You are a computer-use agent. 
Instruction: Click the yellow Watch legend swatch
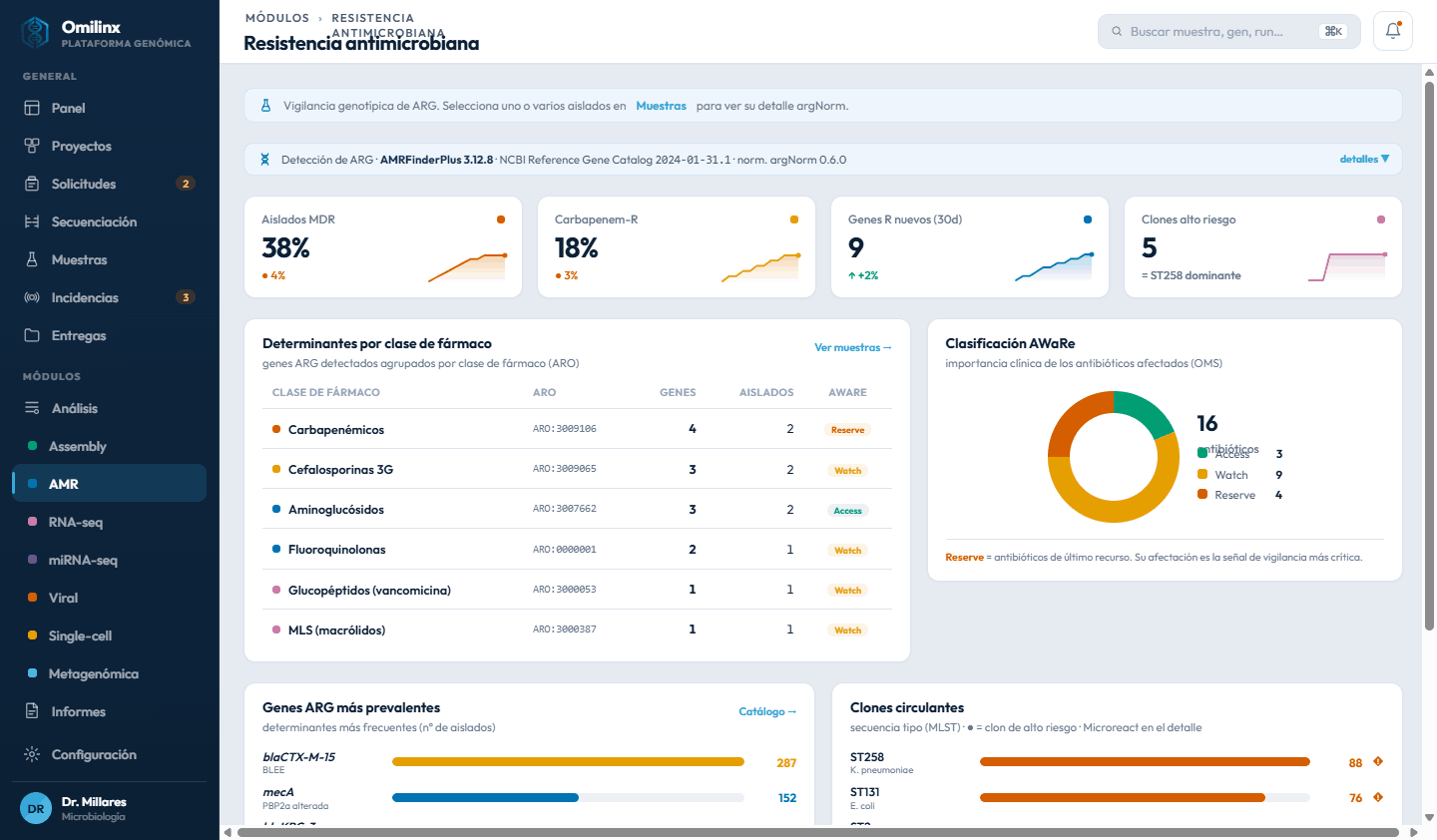(1202, 475)
